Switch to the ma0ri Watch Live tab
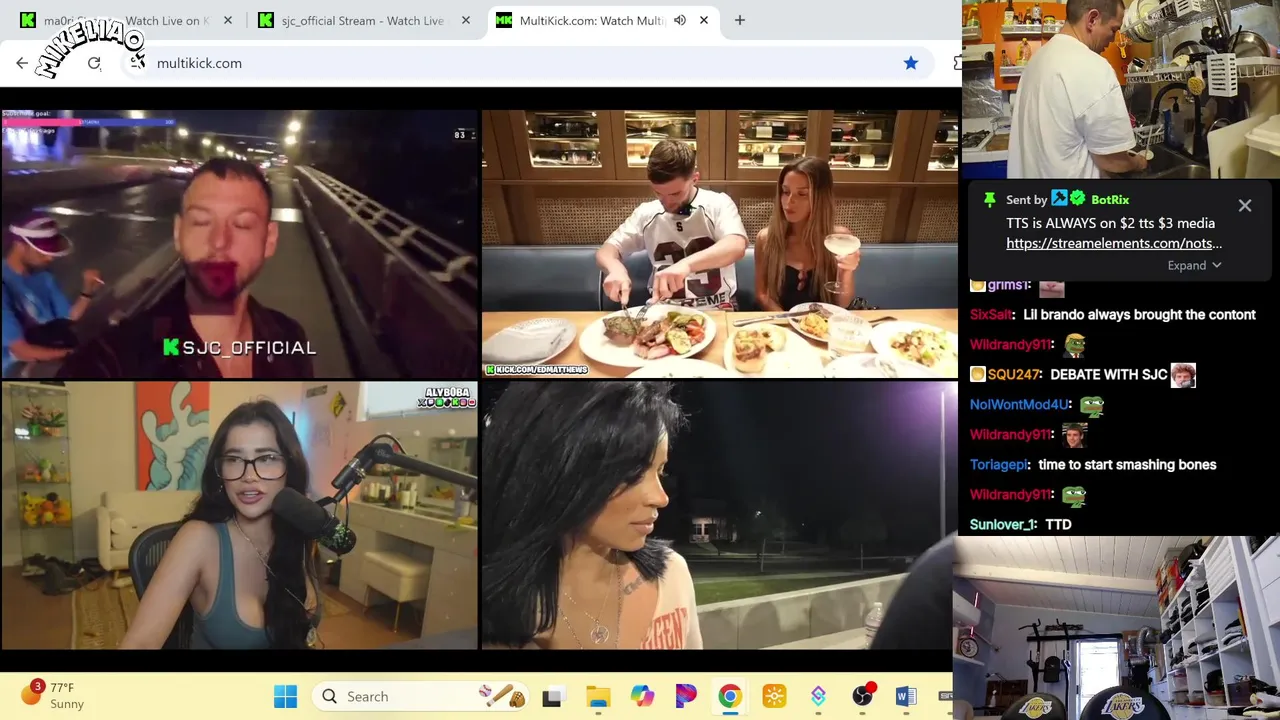The width and height of the screenshot is (1280, 720). click(x=127, y=20)
